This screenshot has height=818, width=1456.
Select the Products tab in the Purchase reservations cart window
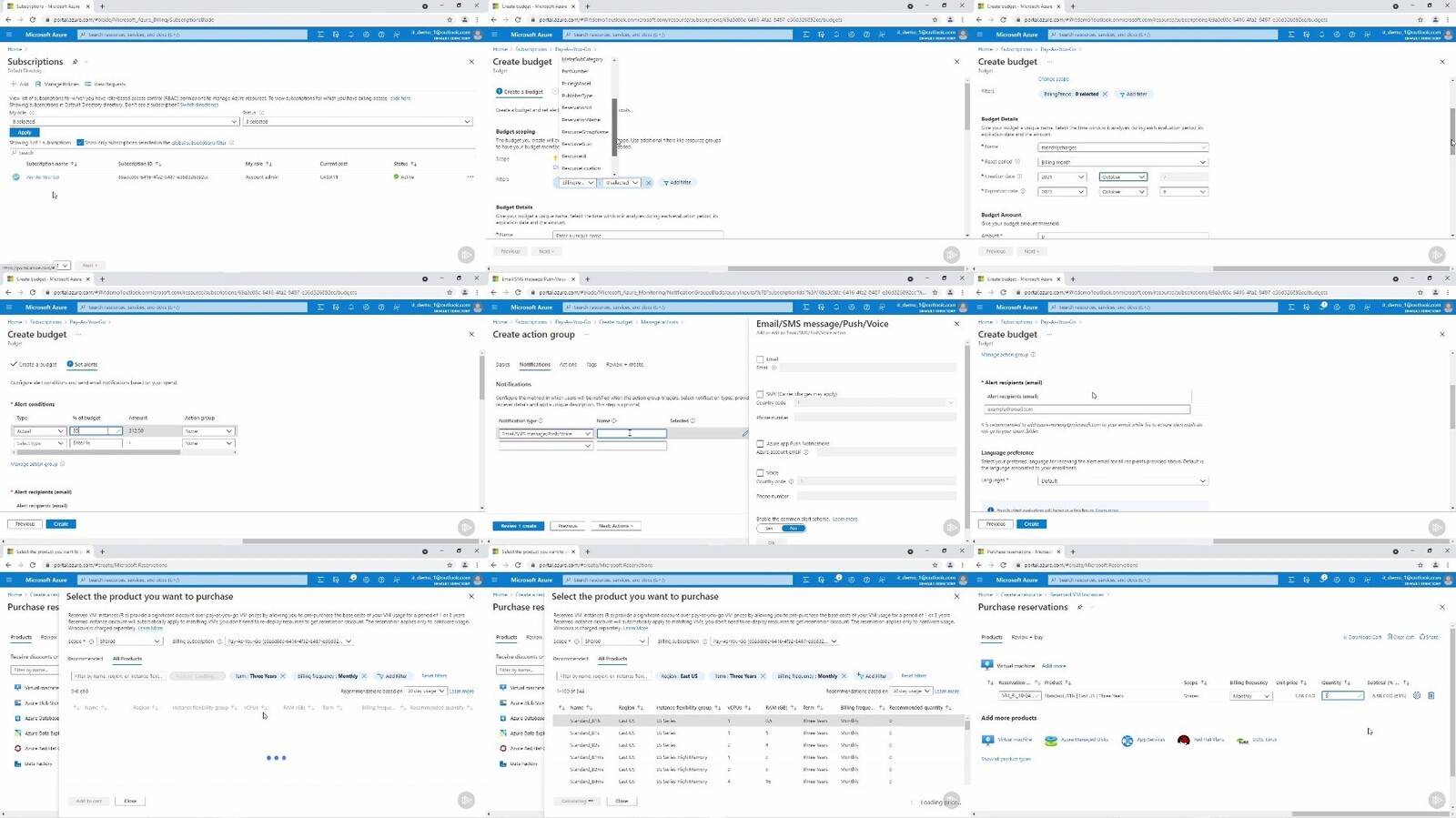click(991, 637)
